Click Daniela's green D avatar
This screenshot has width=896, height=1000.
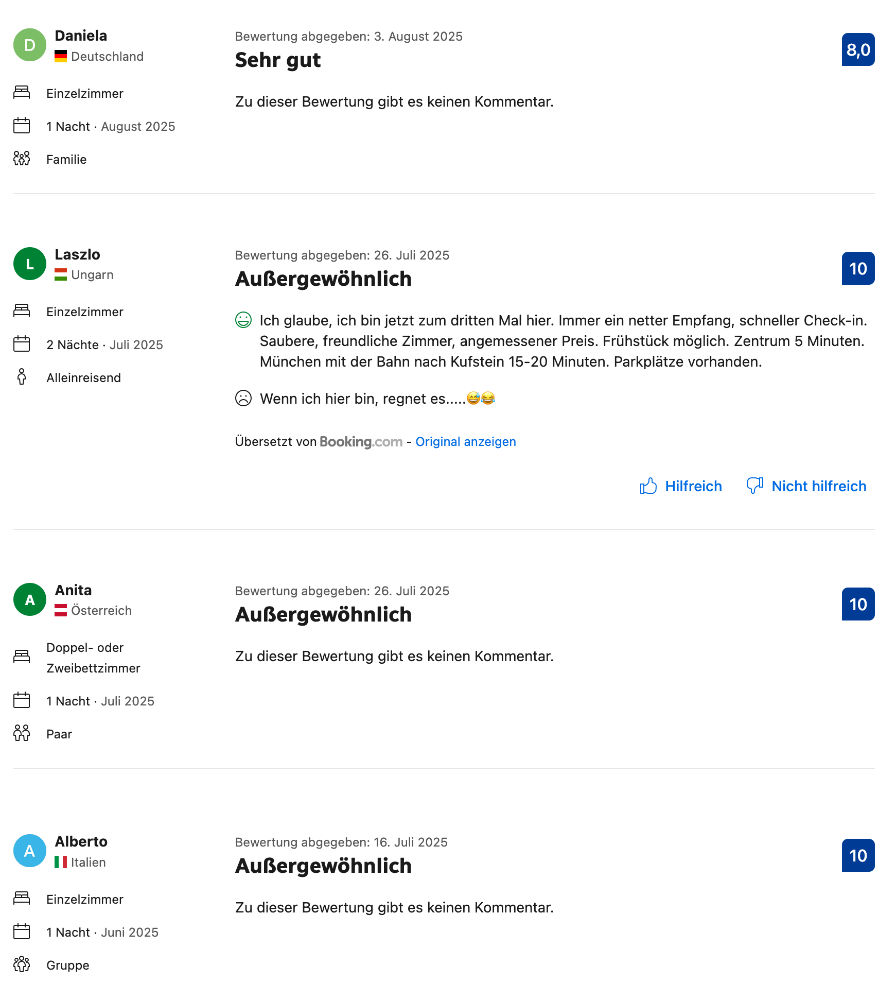(29, 45)
